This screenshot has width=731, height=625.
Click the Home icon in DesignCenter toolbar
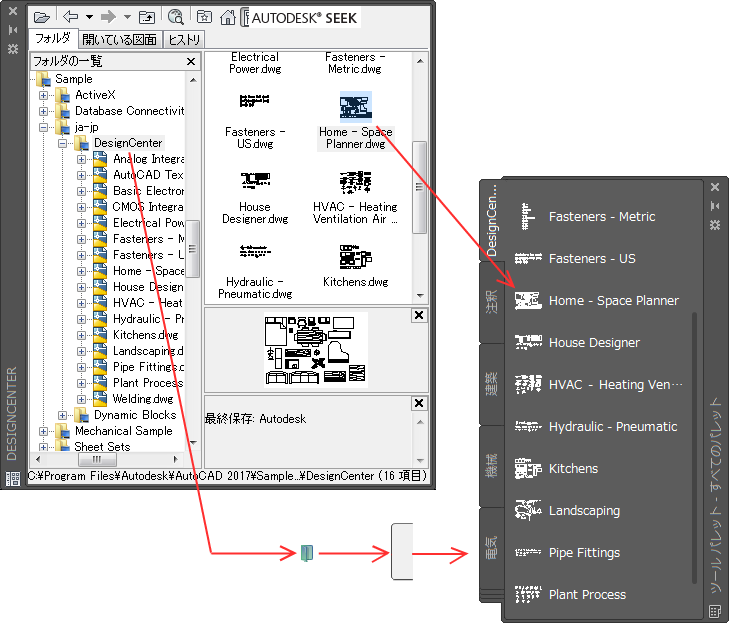point(228,18)
